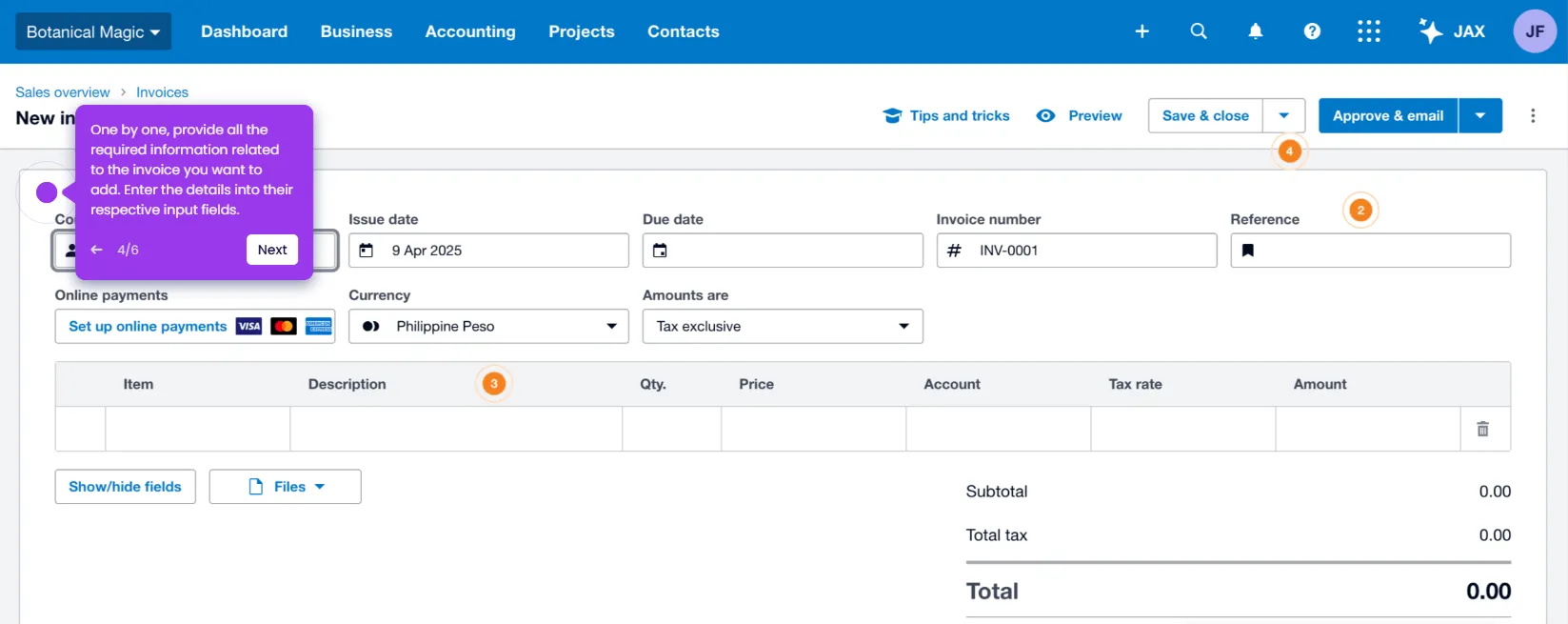
Task: Open the Dashboard menu
Action: click(x=244, y=31)
